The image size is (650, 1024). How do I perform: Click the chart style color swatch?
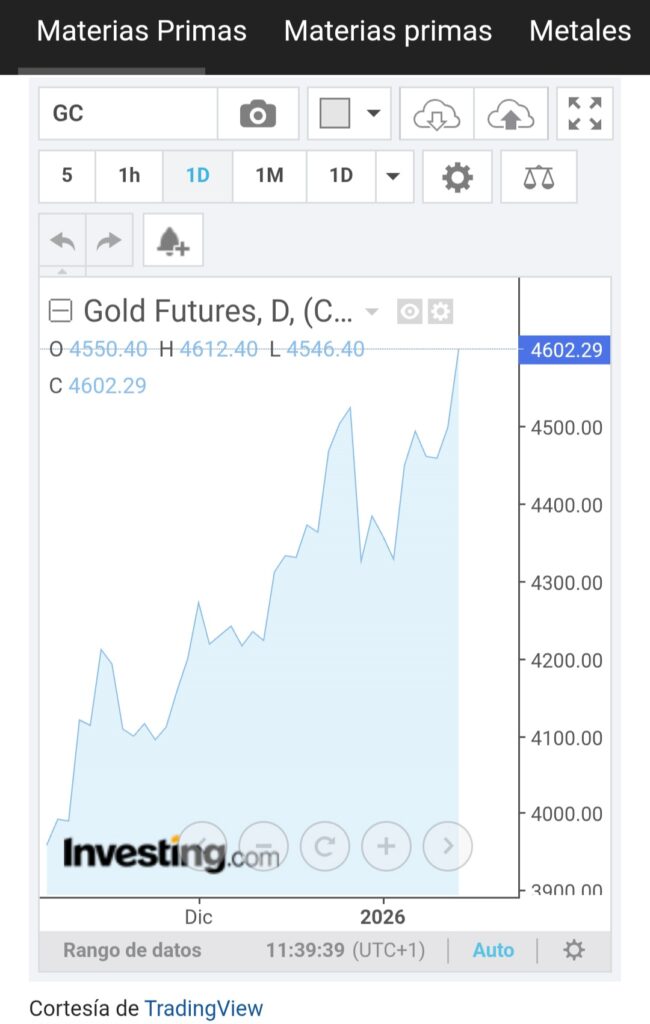point(335,114)
